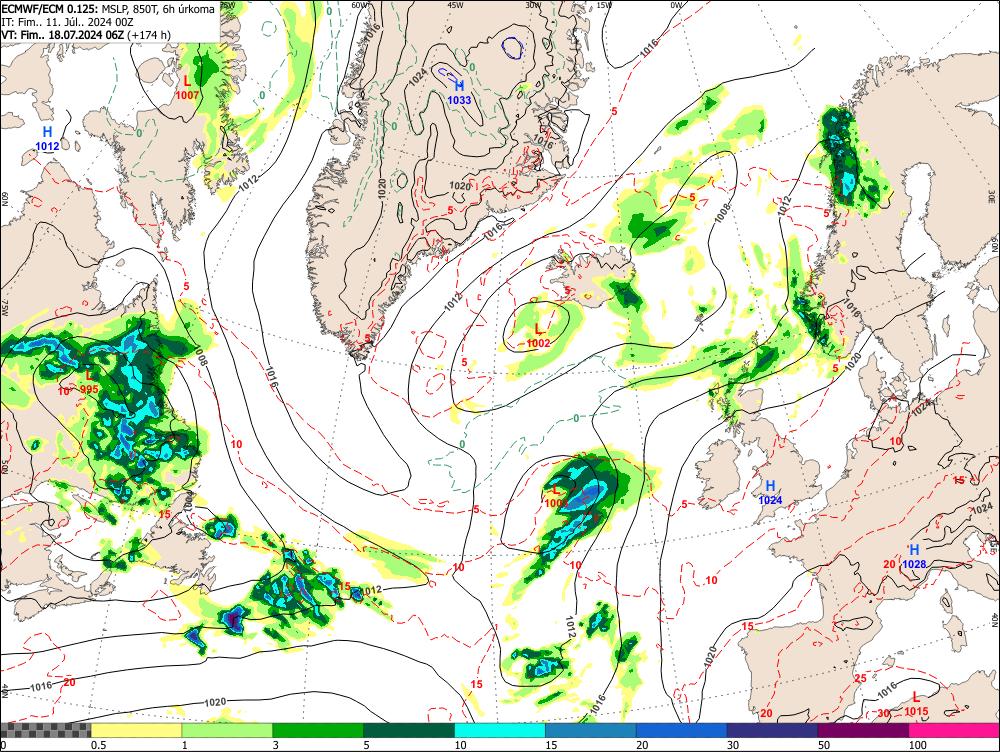Click the blue '1033' high pressure value over Greenland
Image resolution: width=1000 pixels, height=752 pixels.
(459, 100)
